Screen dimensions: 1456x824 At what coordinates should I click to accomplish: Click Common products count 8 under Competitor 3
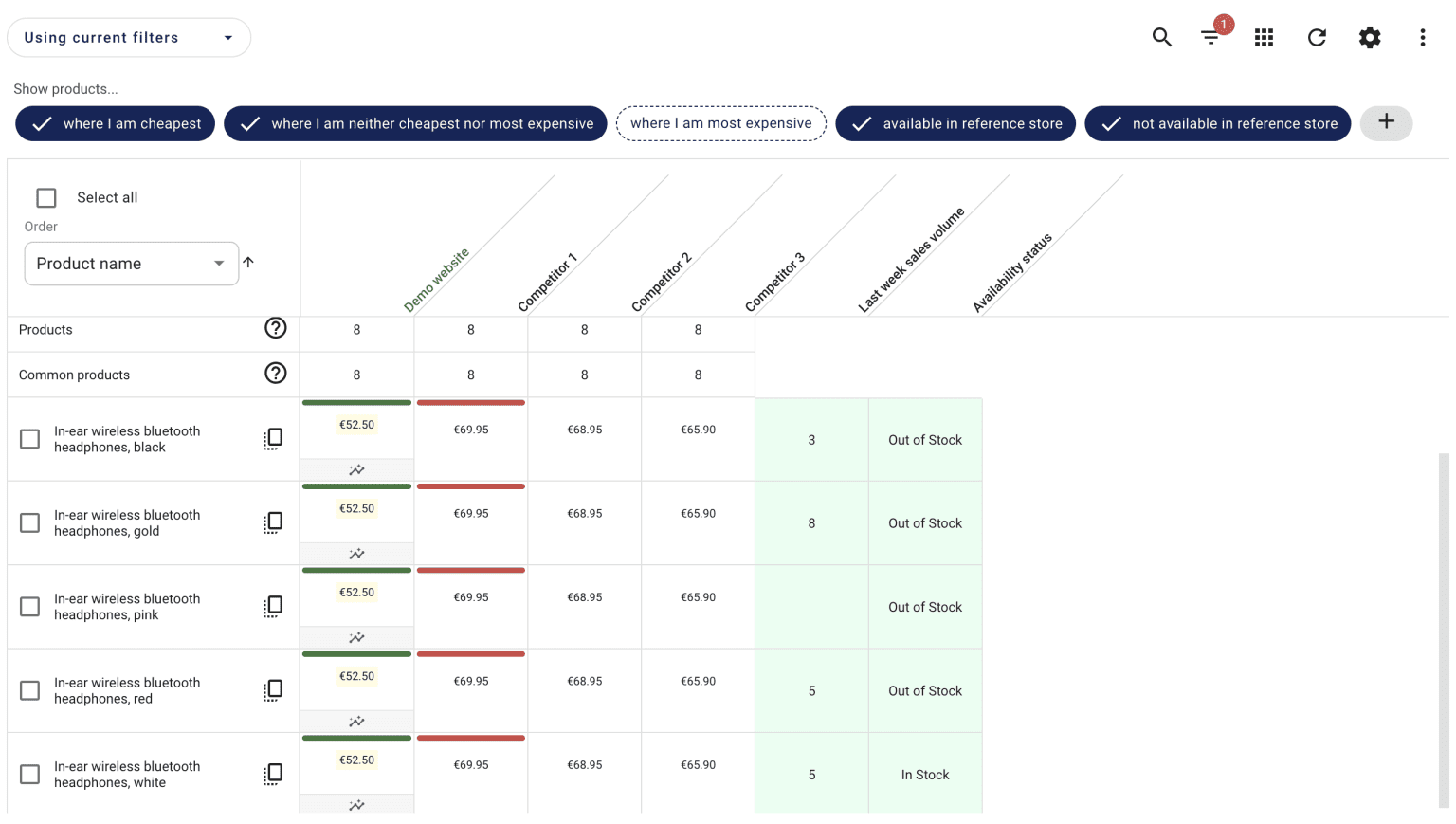(699, 375)
